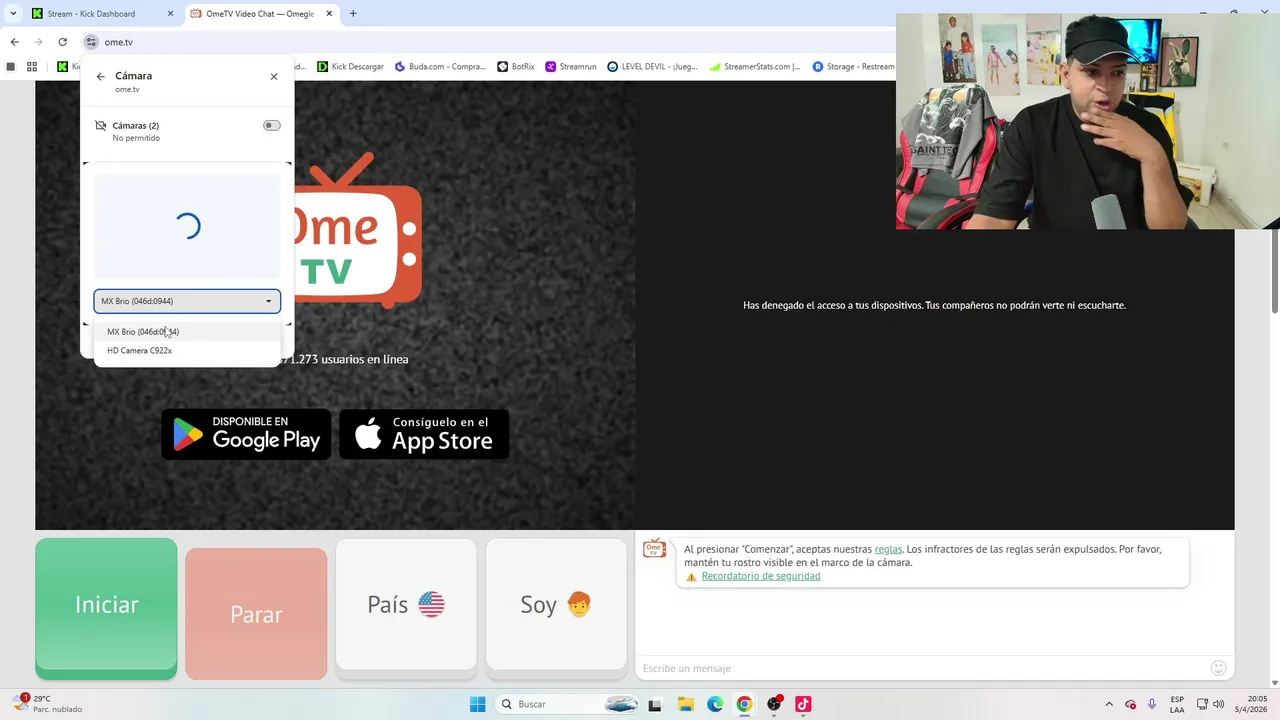
Task: Open the apps grid in bookmarks bar
Action: (32, 67)
